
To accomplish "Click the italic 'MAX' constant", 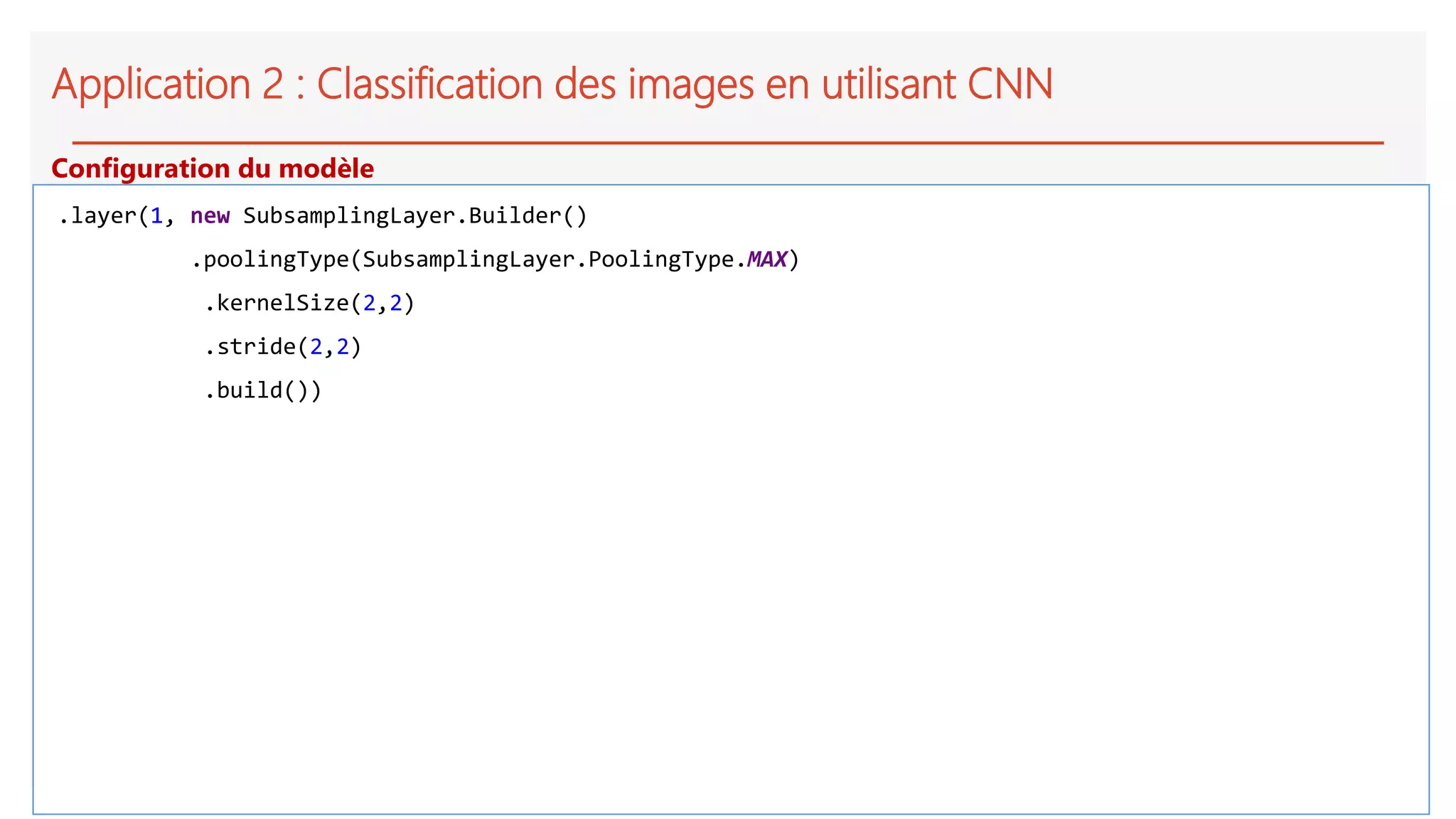I will click(766, 259).
